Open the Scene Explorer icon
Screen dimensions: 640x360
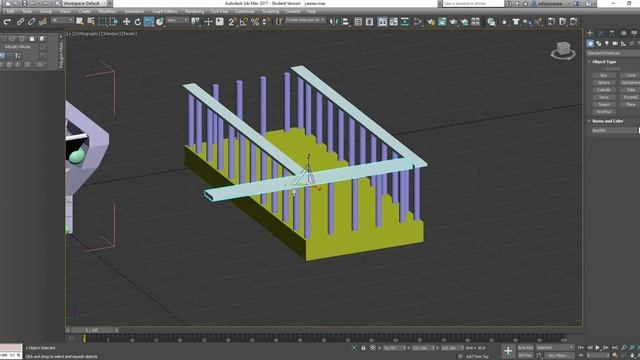pyautogui.click(x=358, y=22)
